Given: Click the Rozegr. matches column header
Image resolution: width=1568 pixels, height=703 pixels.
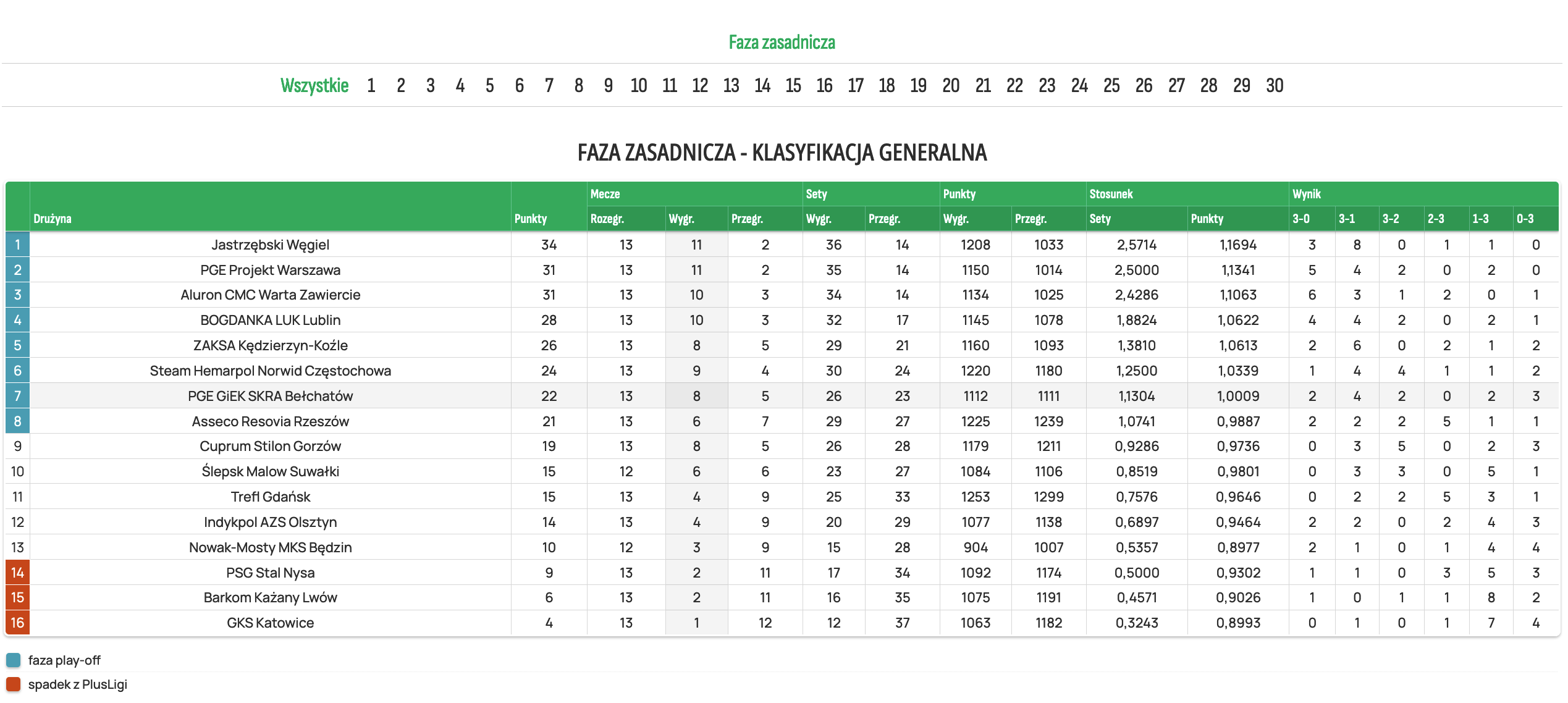Looking at the screenshot, I should point(607,219).
